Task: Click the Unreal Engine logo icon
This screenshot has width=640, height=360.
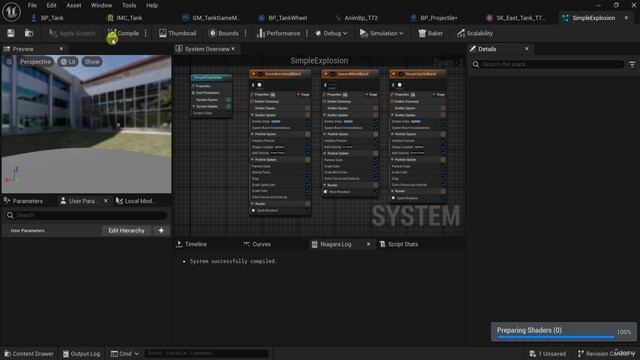Action: pyautogui.click(x=11, y=12)
